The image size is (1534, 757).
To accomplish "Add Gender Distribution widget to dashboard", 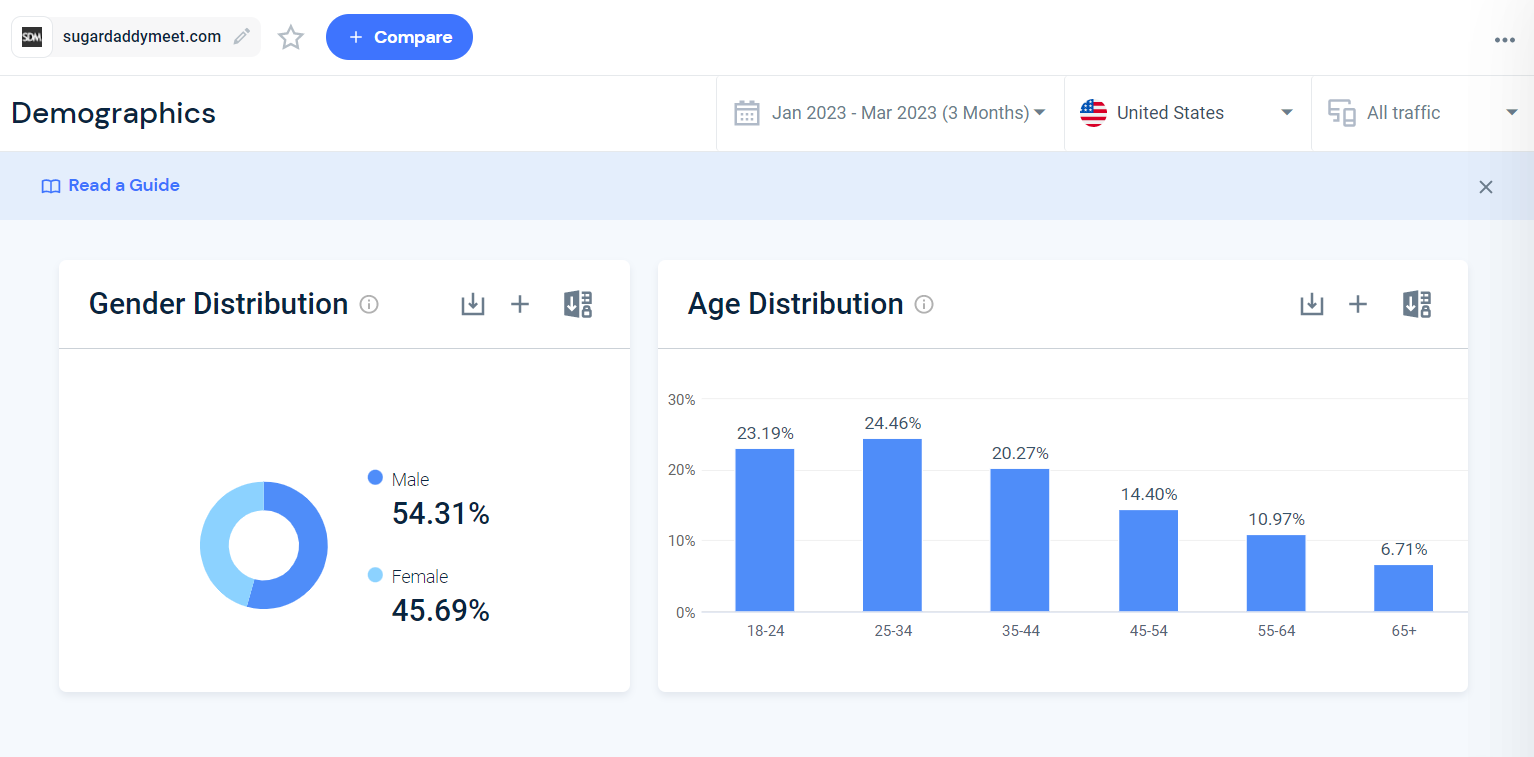I will coord(520,304).
